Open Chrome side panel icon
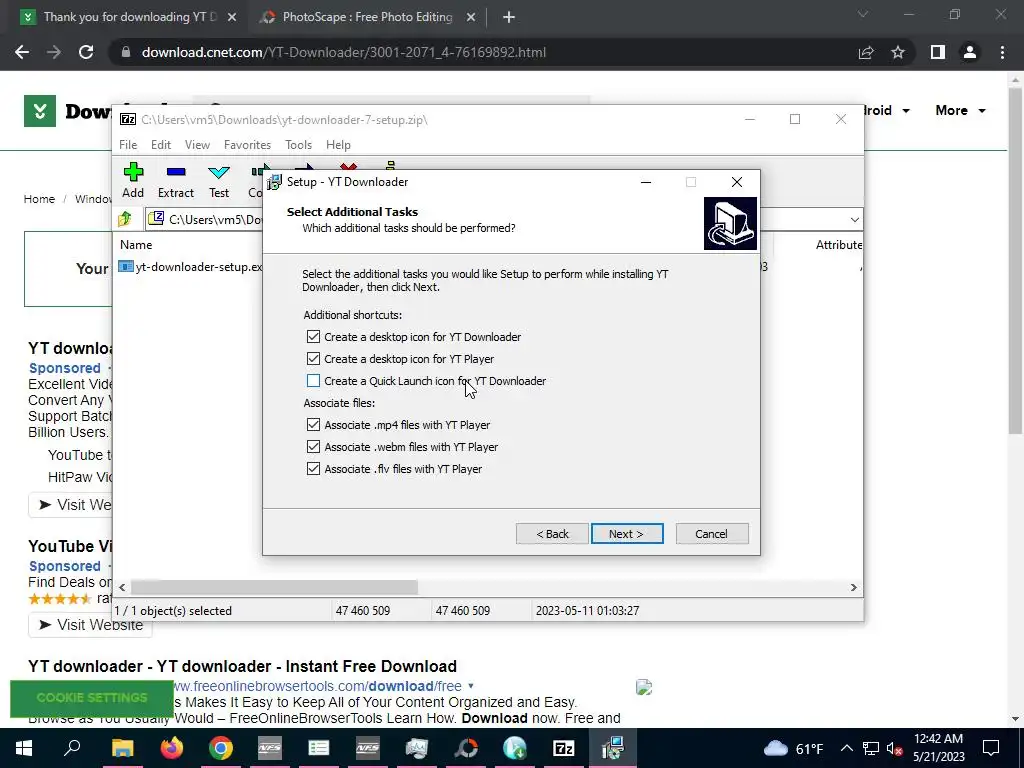The image size is (1024, 768). pos(938,52)
